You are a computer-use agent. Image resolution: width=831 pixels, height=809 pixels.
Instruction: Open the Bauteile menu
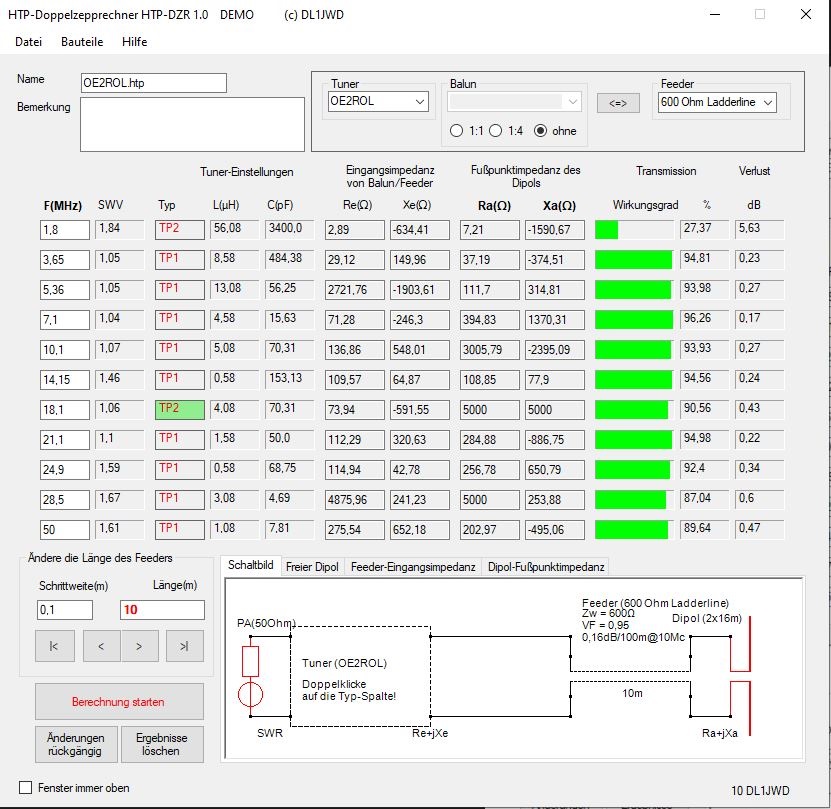pyautogui.click(x=82, y=42)
